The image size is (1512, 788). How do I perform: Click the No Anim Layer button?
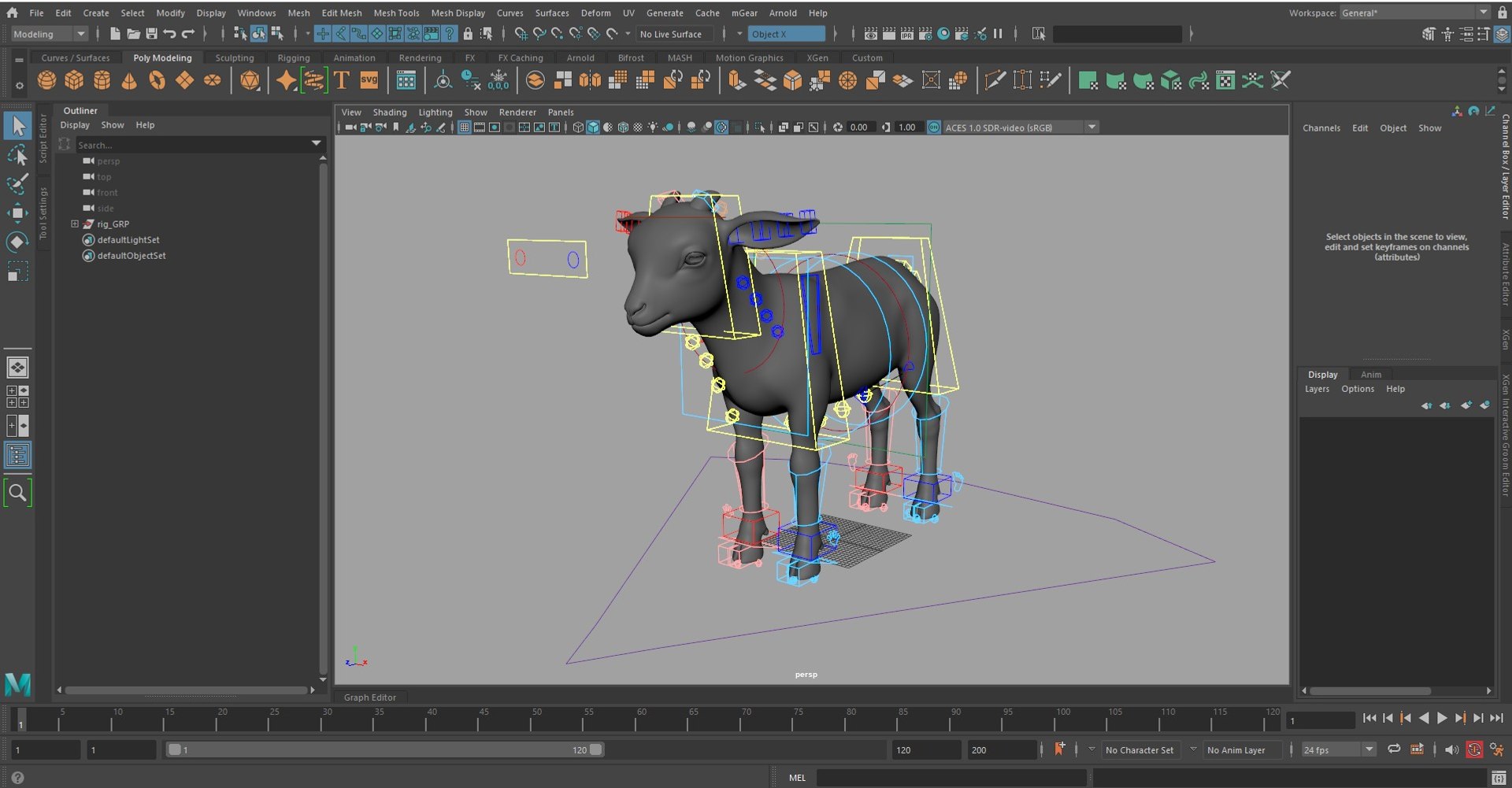click(x=1236, y=750)
